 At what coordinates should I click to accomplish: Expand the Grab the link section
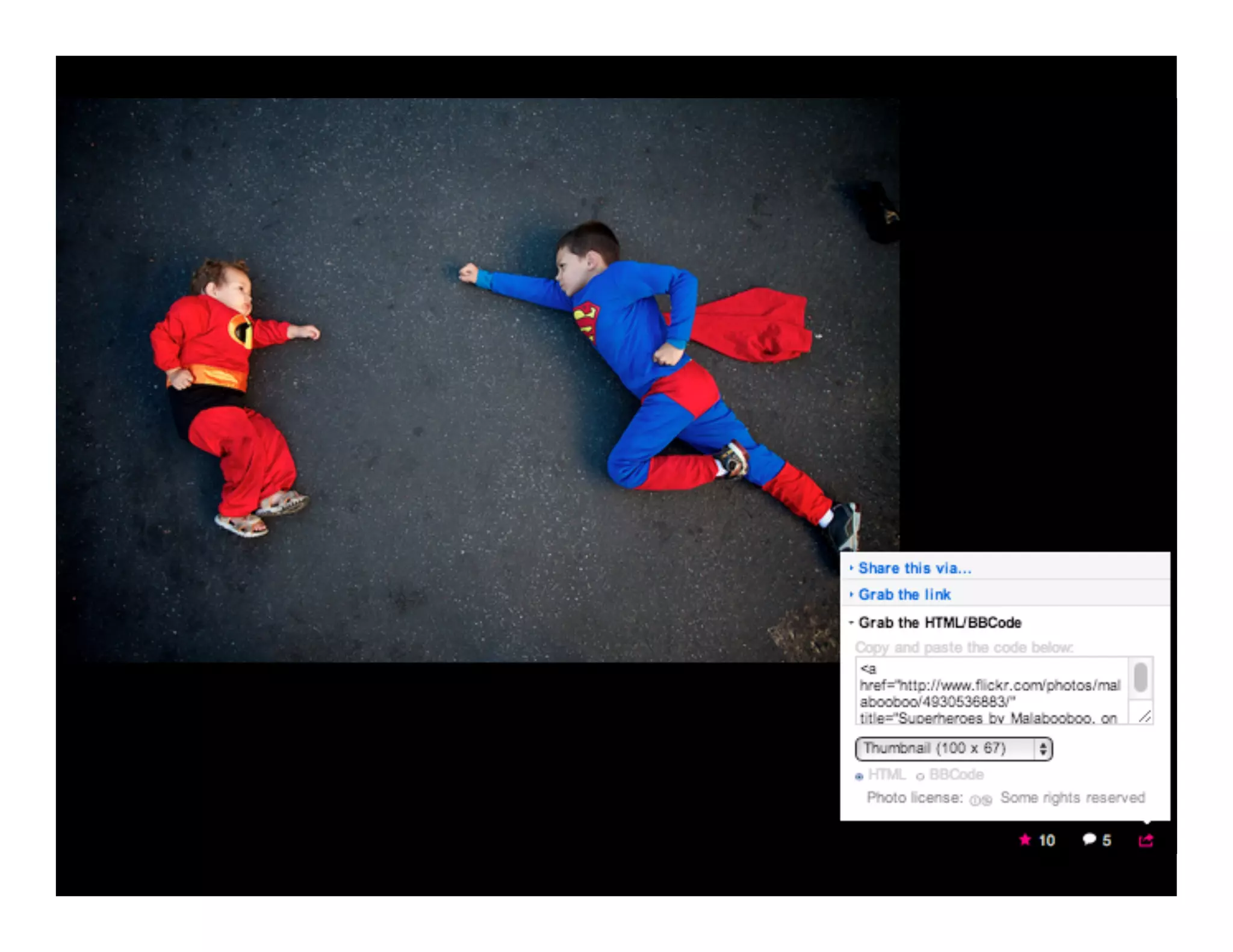(904, 595)
